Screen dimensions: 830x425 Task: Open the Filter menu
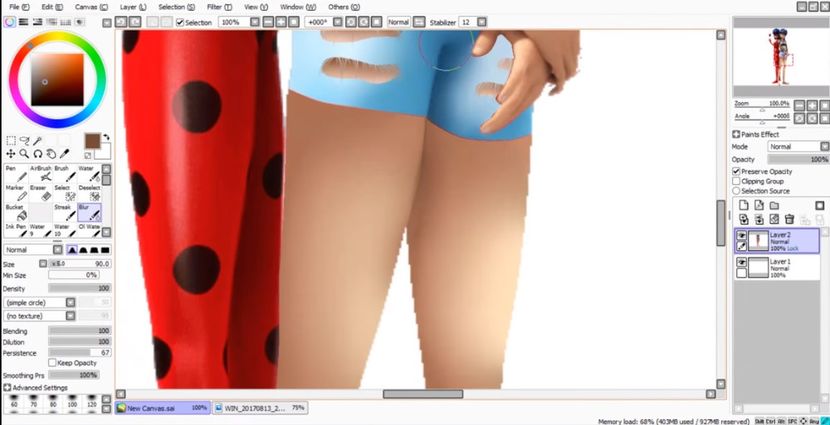[x=219, y=7]
